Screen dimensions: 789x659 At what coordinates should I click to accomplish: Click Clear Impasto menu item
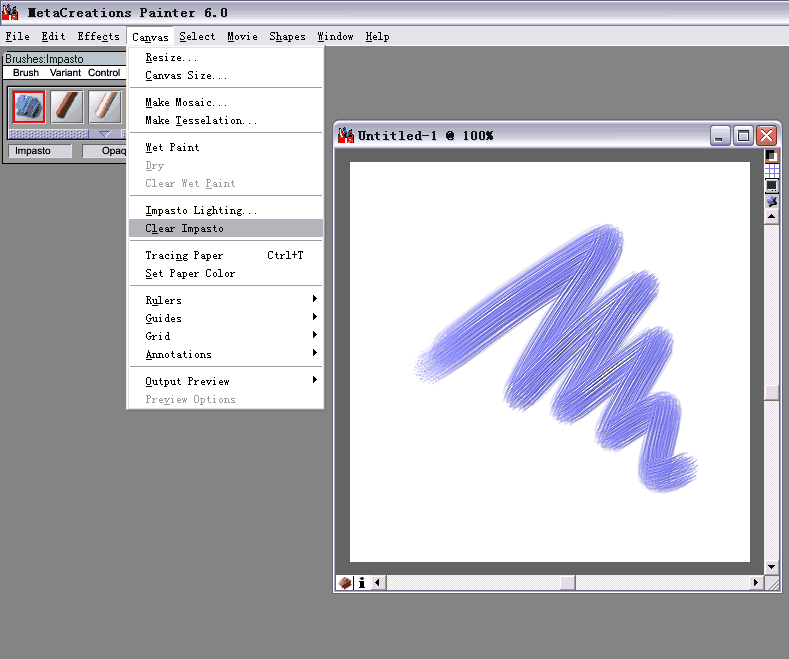(x=225, y=228)
